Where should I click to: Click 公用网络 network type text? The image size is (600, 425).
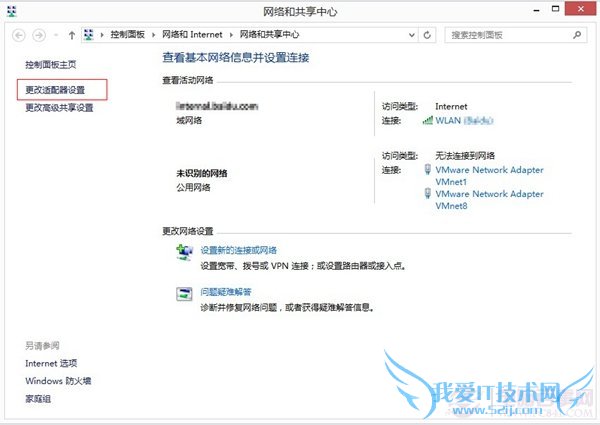pyautogui.click(x=193, y=187)
